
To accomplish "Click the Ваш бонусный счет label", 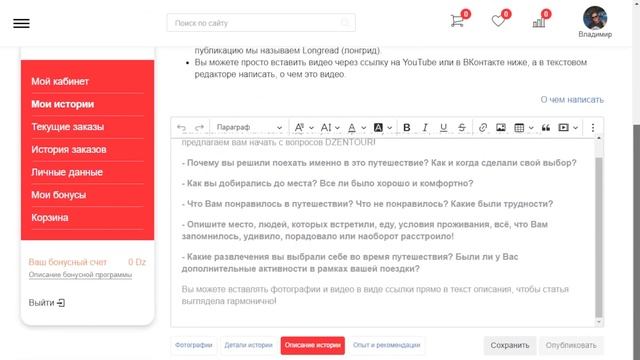I will pos(68,262).
